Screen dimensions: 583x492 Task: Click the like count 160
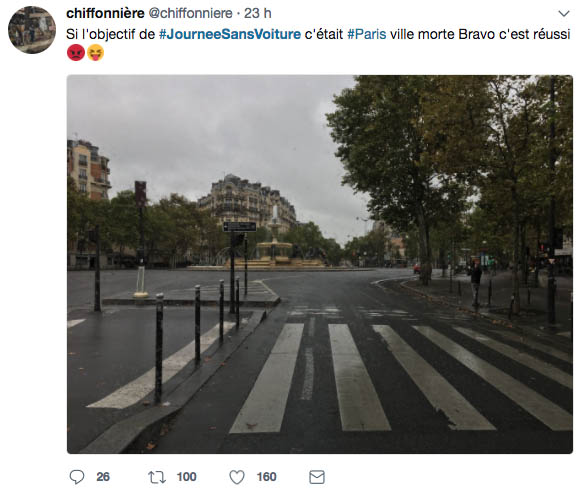click(x=266, y=477)
